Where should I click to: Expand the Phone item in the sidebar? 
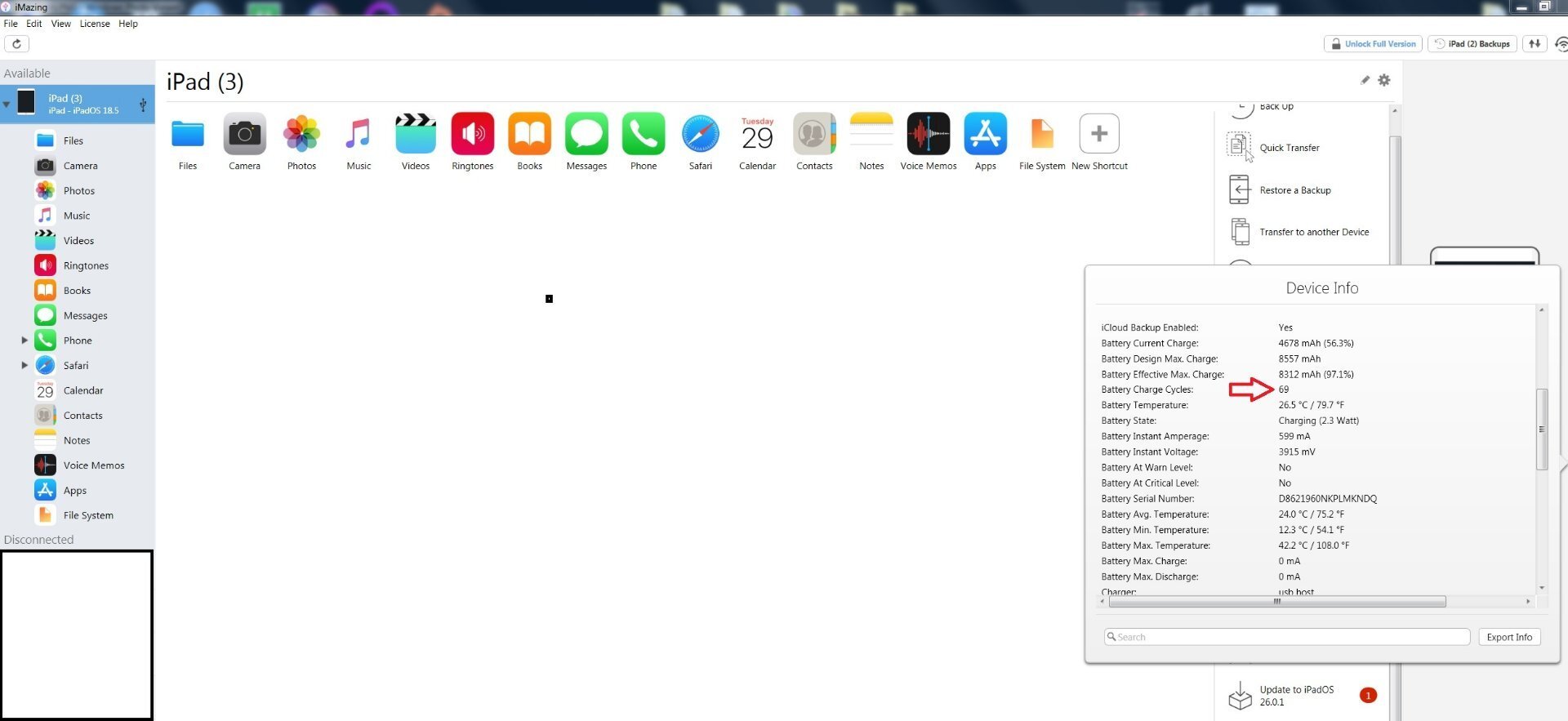pyautogui.click(x=24, y=340)
